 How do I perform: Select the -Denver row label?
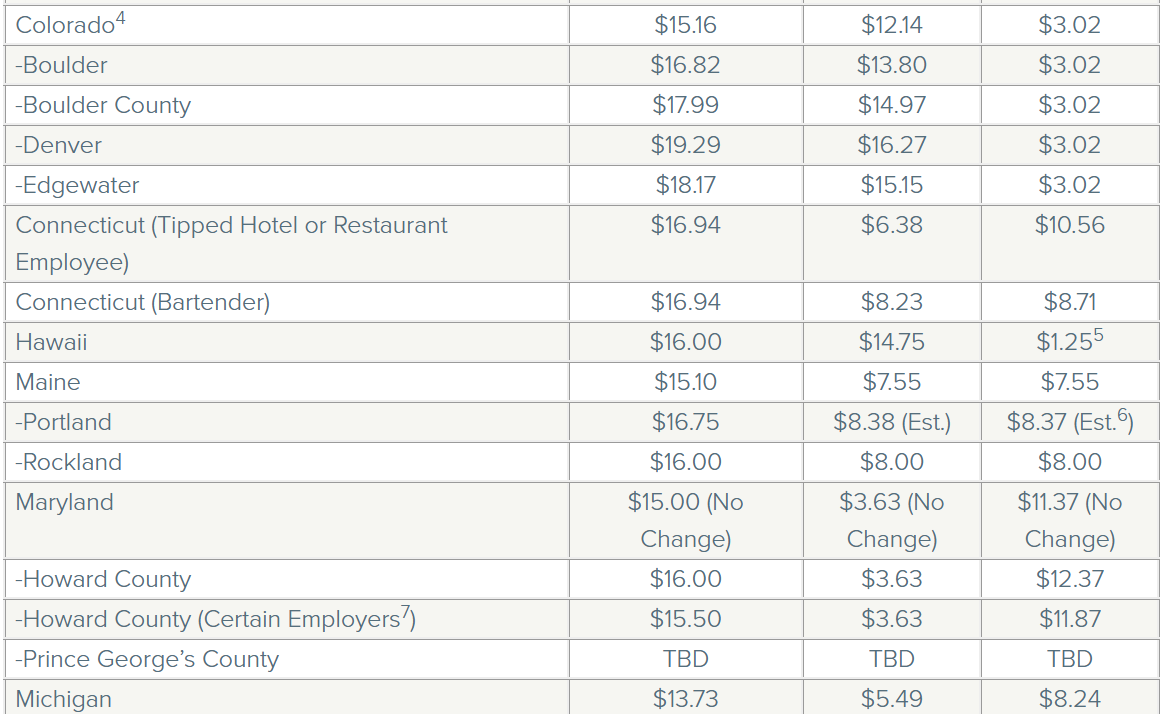[x=59, y=145]
